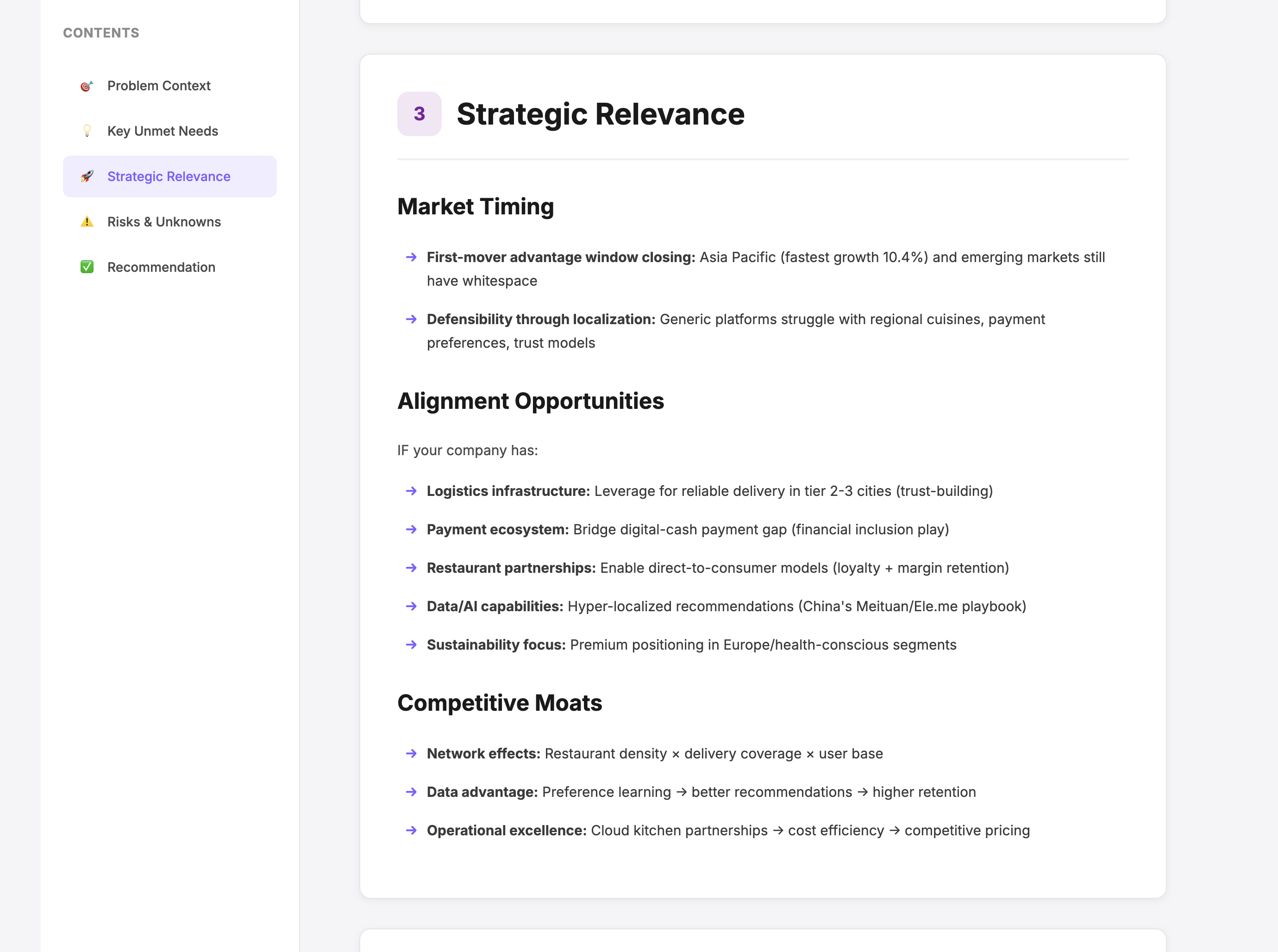Click the Strategic Relevance main heading
Image resolution: width=1278 pixels, height=952 pixels.
coord(600,113)
